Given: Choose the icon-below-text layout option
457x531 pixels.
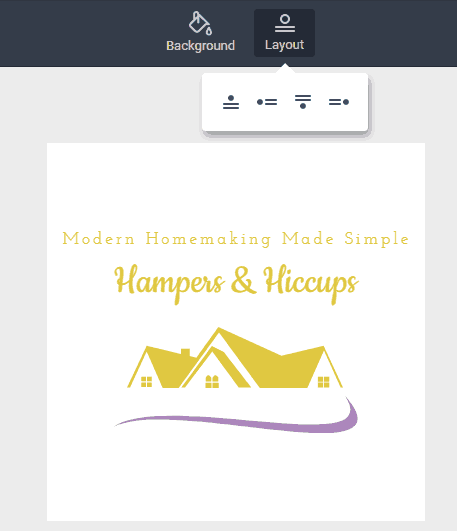Looking at the screenshot, I should [303, 102].
